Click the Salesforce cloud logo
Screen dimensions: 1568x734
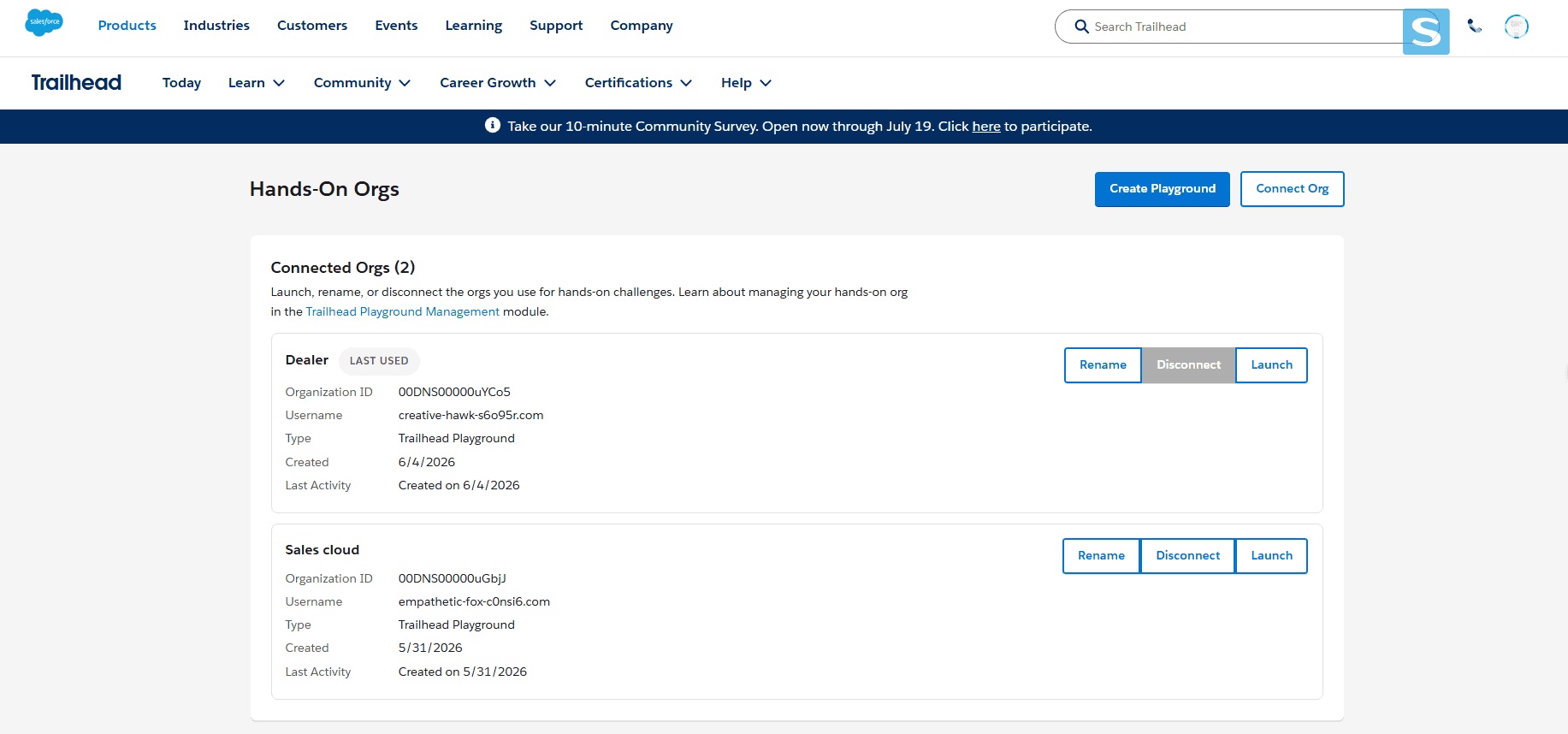coord(44,22)
